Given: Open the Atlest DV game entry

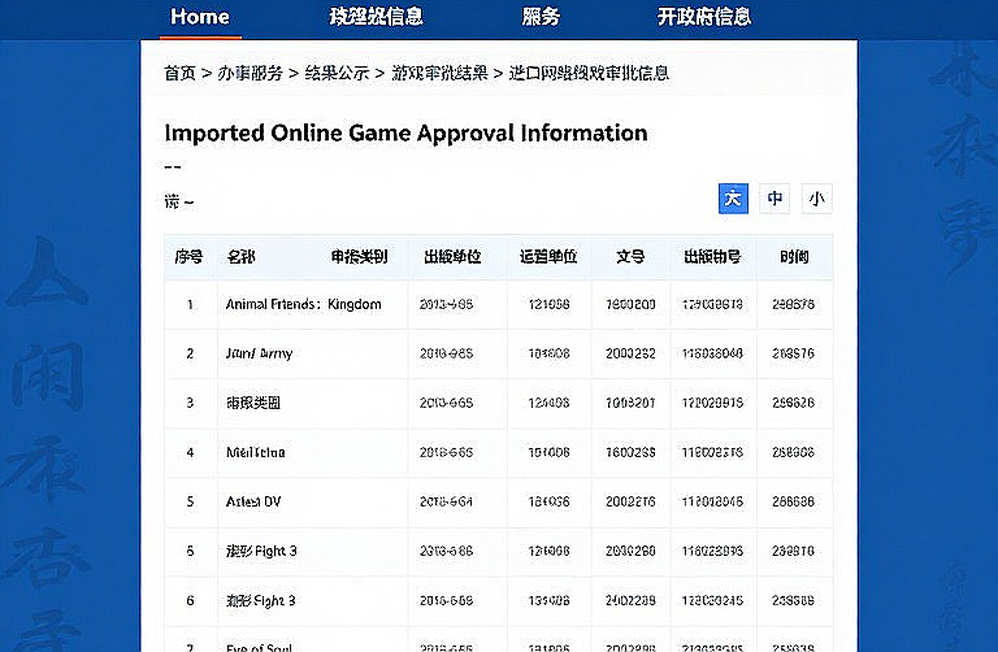Looking at the screenshot, I should (253, 502).
